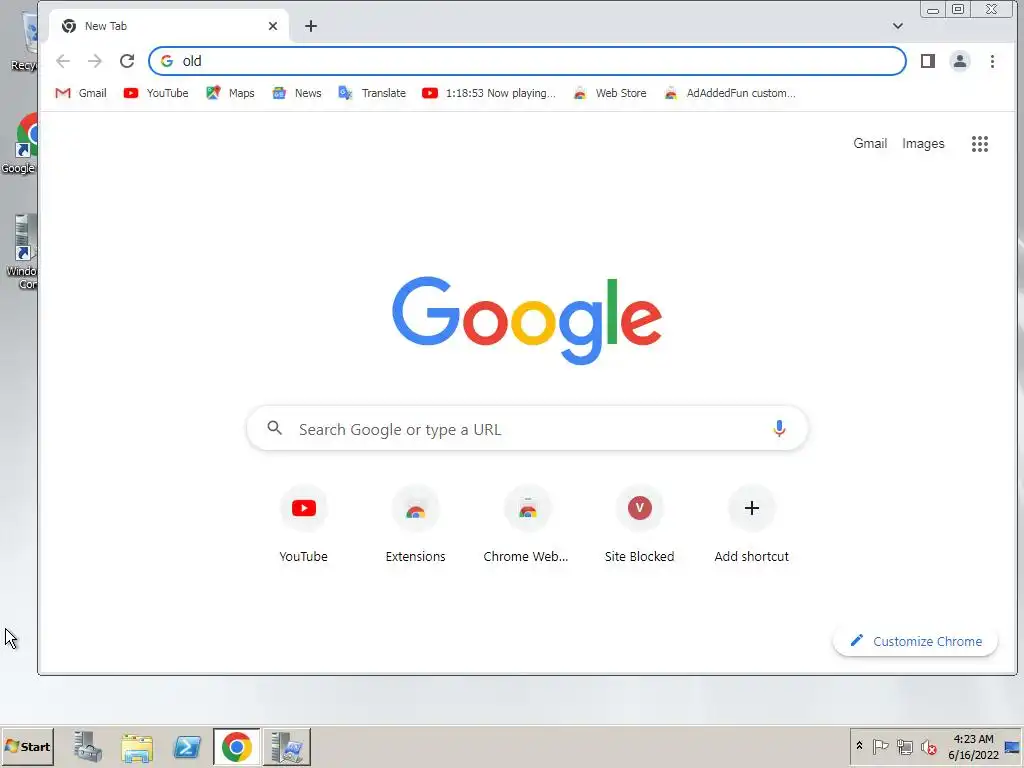Click the address bar containing 'old'
Screen dimensions: 1024x768
point(527,61)
